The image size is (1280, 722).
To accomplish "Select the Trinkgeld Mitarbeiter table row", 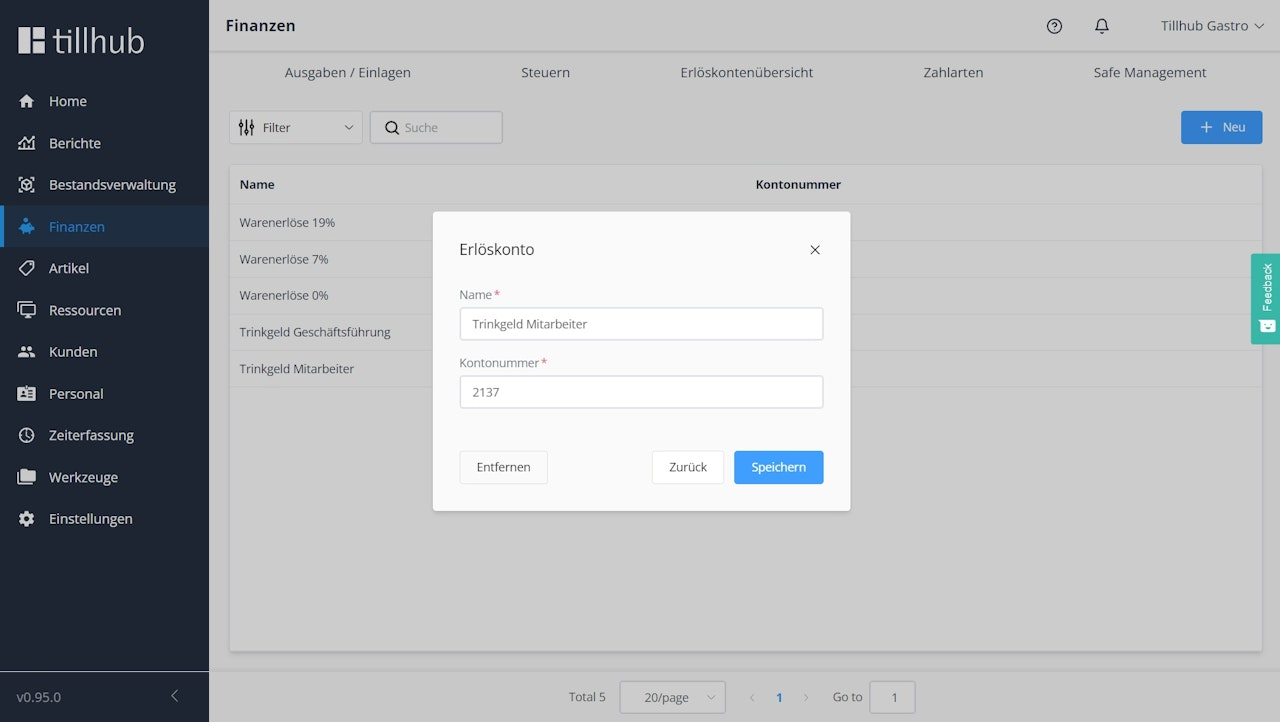I will [x=746, y=369].
